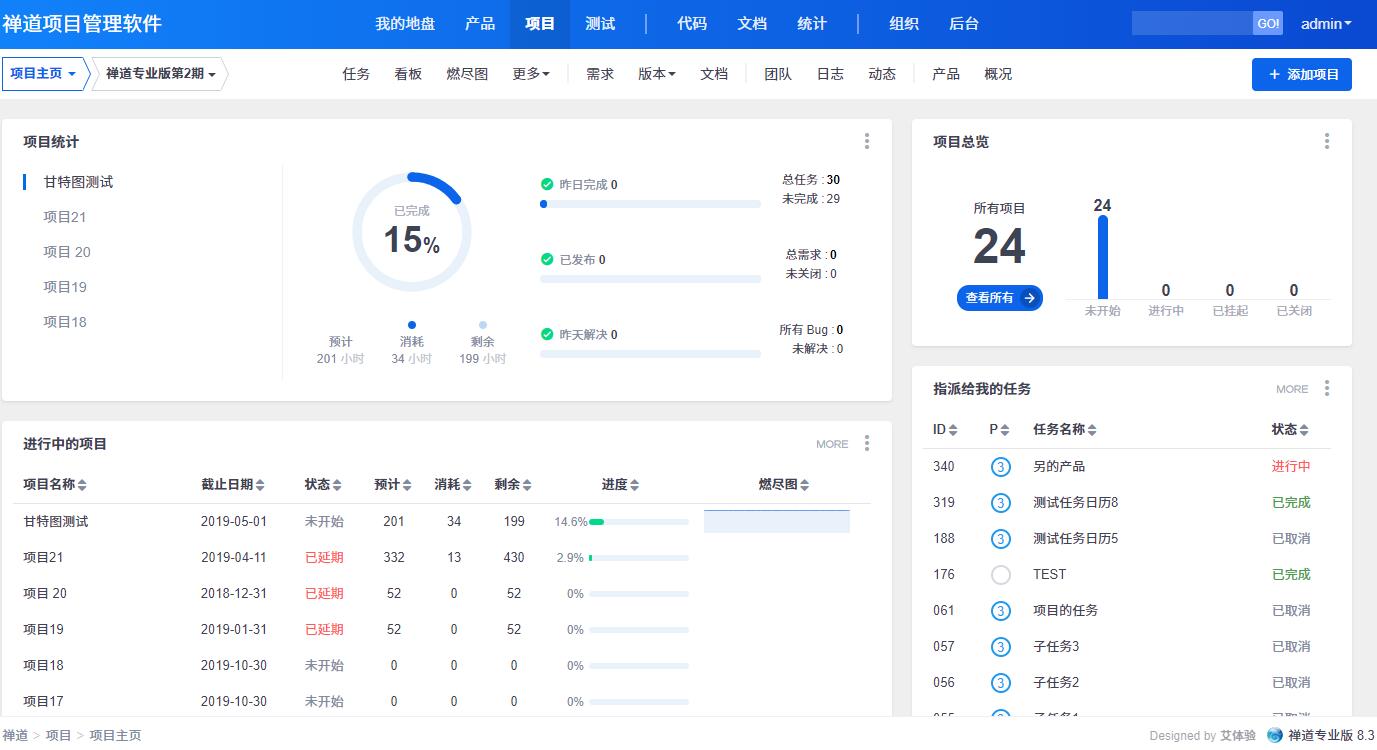Open the 燃尽图 project sub-tab
Viewport: 1377px width, 750px height.
click(467, 74)
